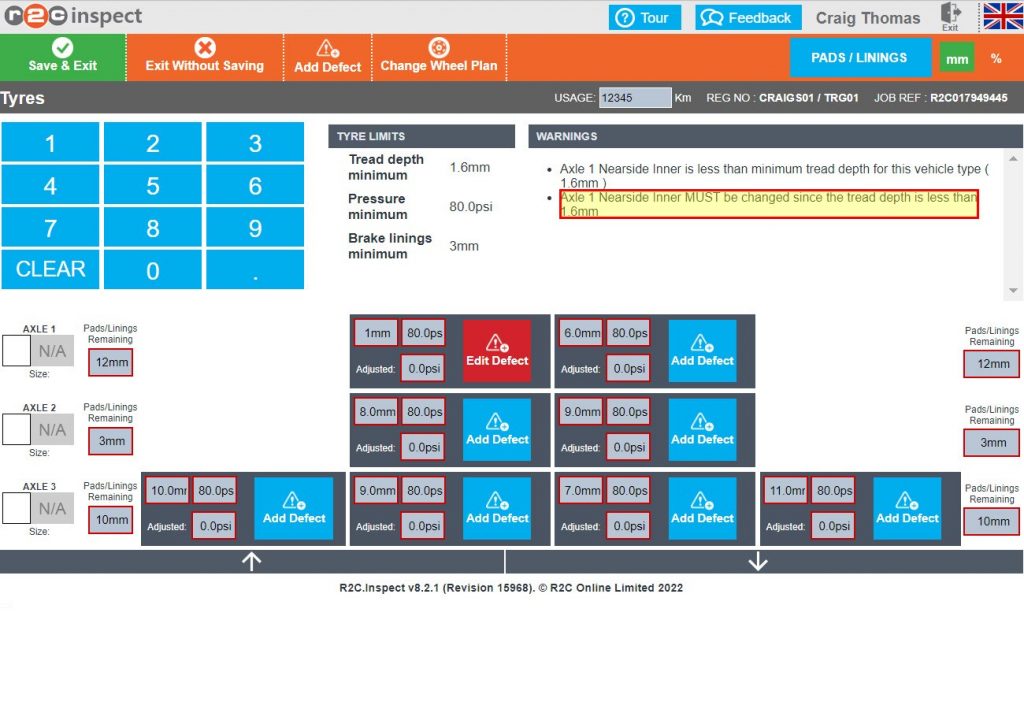Switch measurements to mm

[956, 58]
